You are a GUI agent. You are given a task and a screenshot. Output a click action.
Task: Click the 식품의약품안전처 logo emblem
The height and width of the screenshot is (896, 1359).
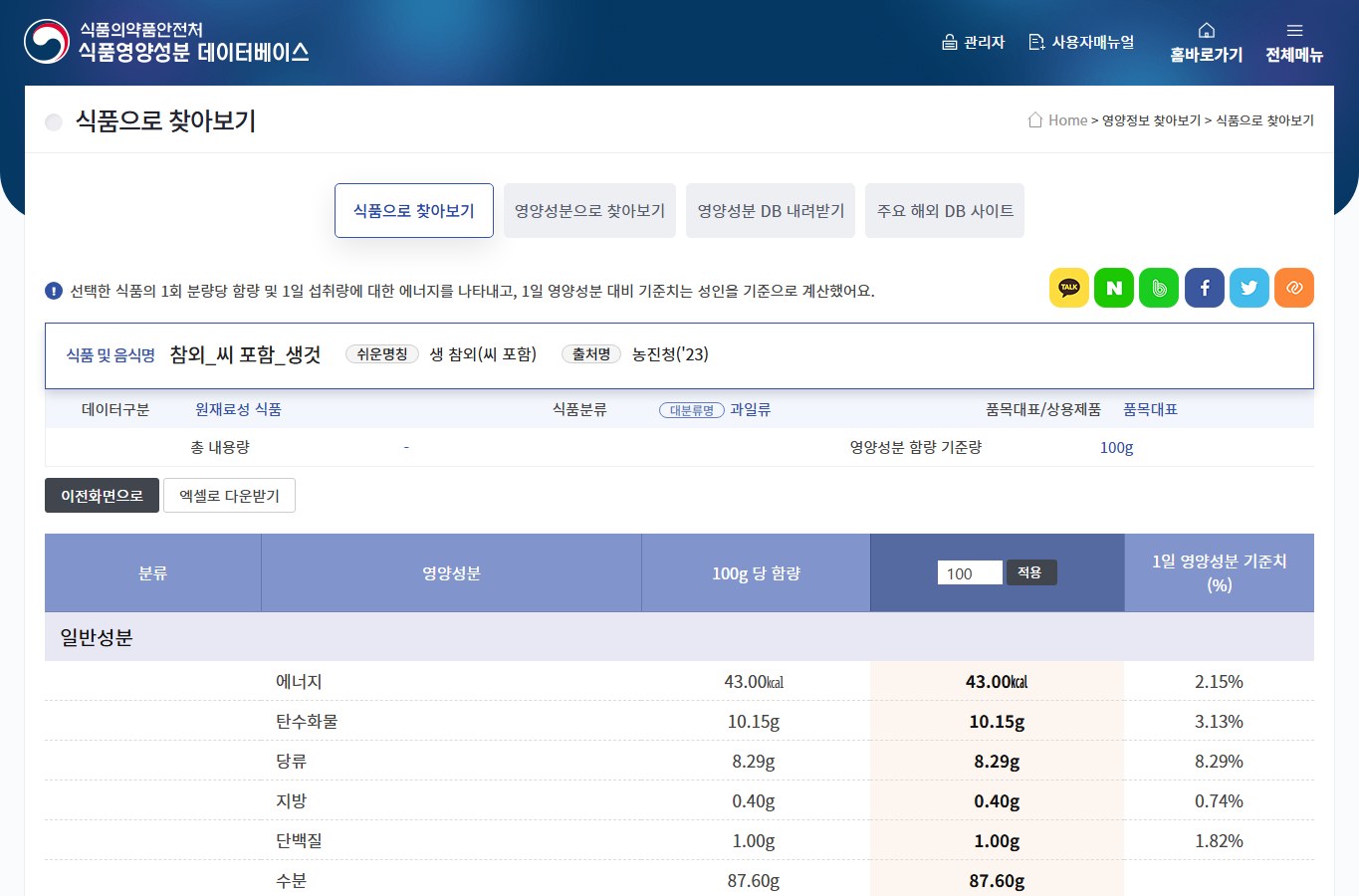47,42
